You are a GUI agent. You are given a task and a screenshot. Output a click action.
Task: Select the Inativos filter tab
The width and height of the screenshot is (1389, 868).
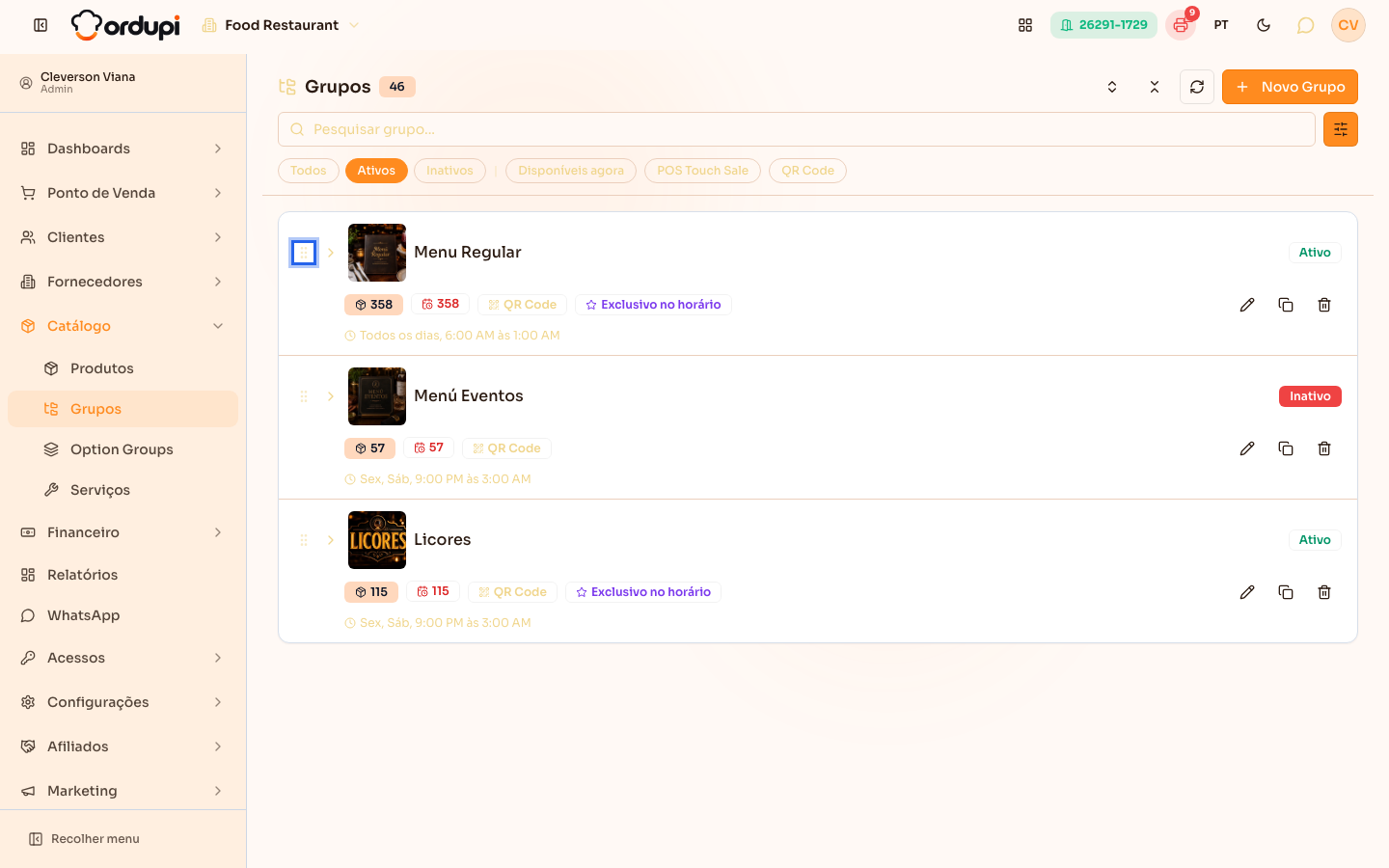click(x=449, y=171)
